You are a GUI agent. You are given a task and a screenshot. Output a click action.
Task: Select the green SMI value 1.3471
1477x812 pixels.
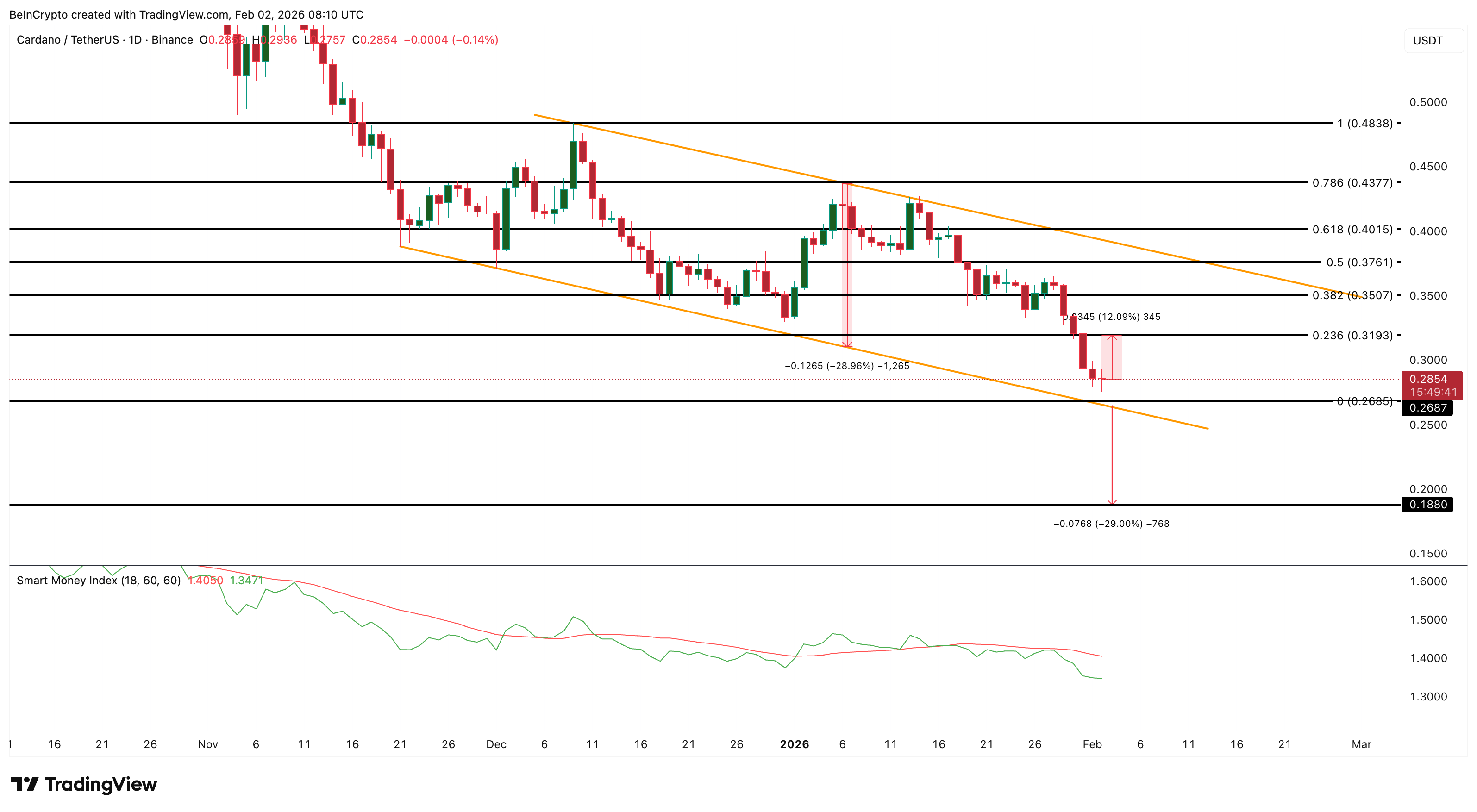pyautogui.click(x=246, y=581)
